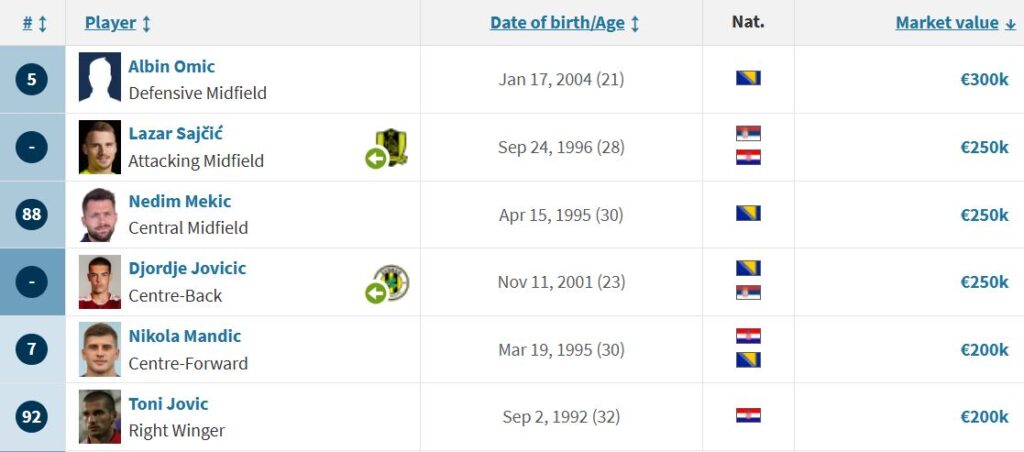The image size is (1024, 452).
Task: Click Albin Omic's €300k market value
Action: point(984,80)
